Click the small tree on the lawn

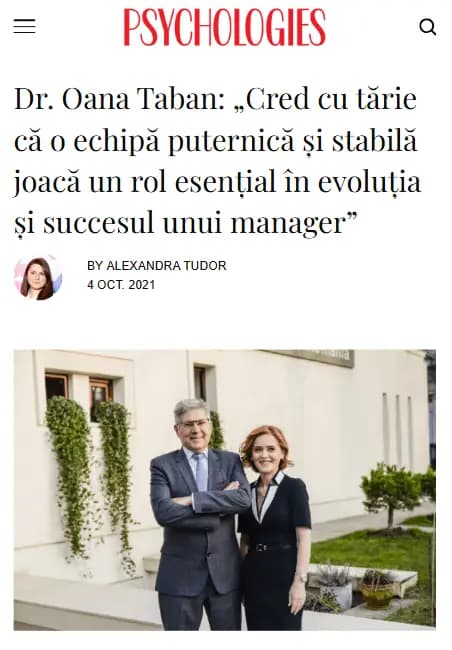[x=390, y=495]
